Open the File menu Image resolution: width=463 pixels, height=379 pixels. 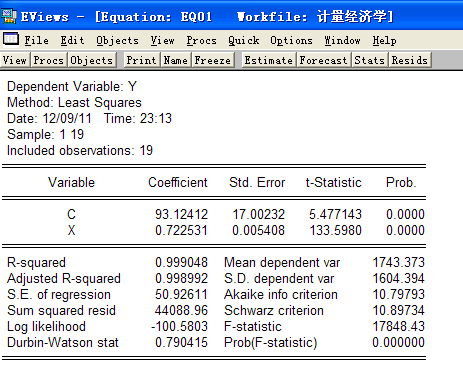point(37,40)
